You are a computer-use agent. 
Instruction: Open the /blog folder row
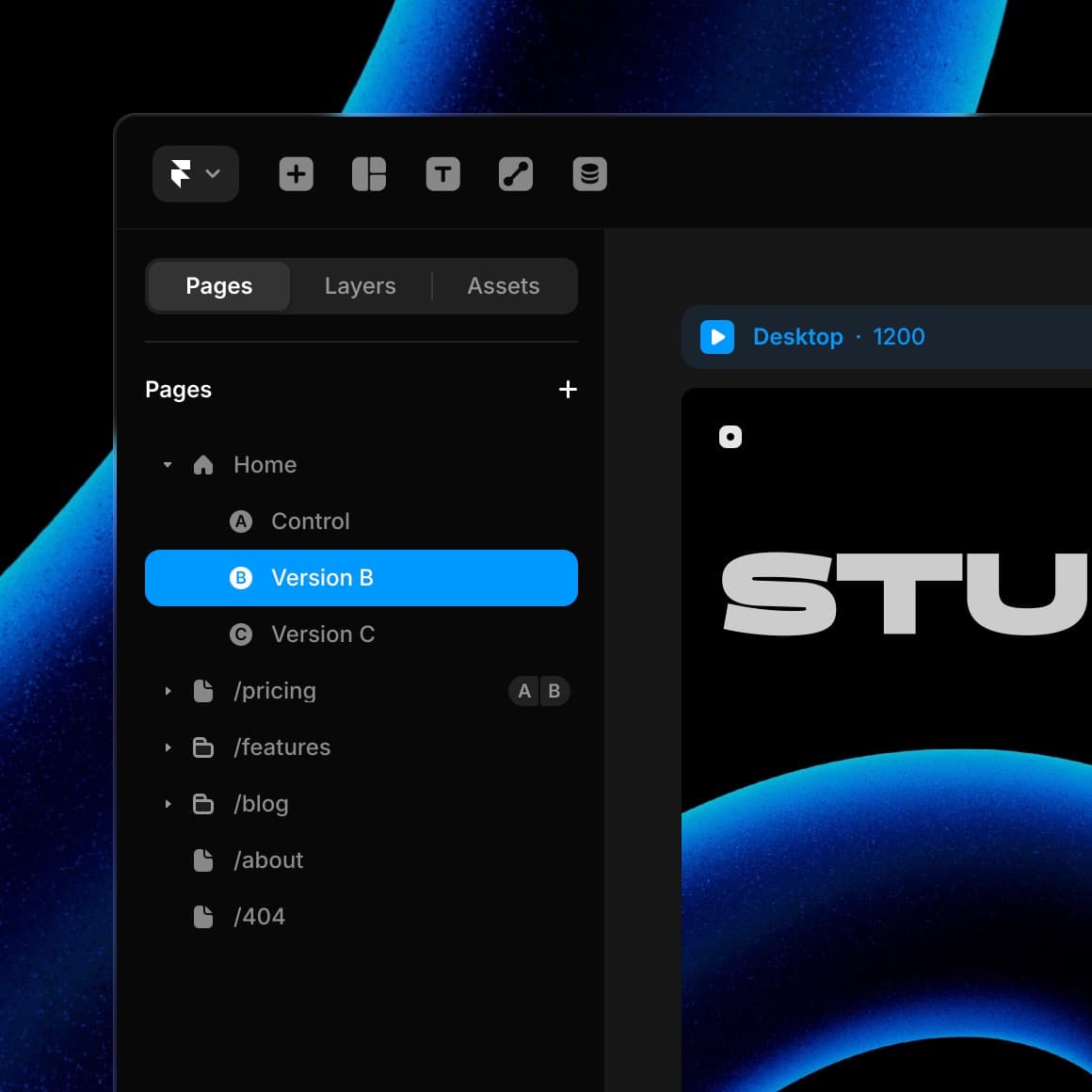tap(361, 804)
